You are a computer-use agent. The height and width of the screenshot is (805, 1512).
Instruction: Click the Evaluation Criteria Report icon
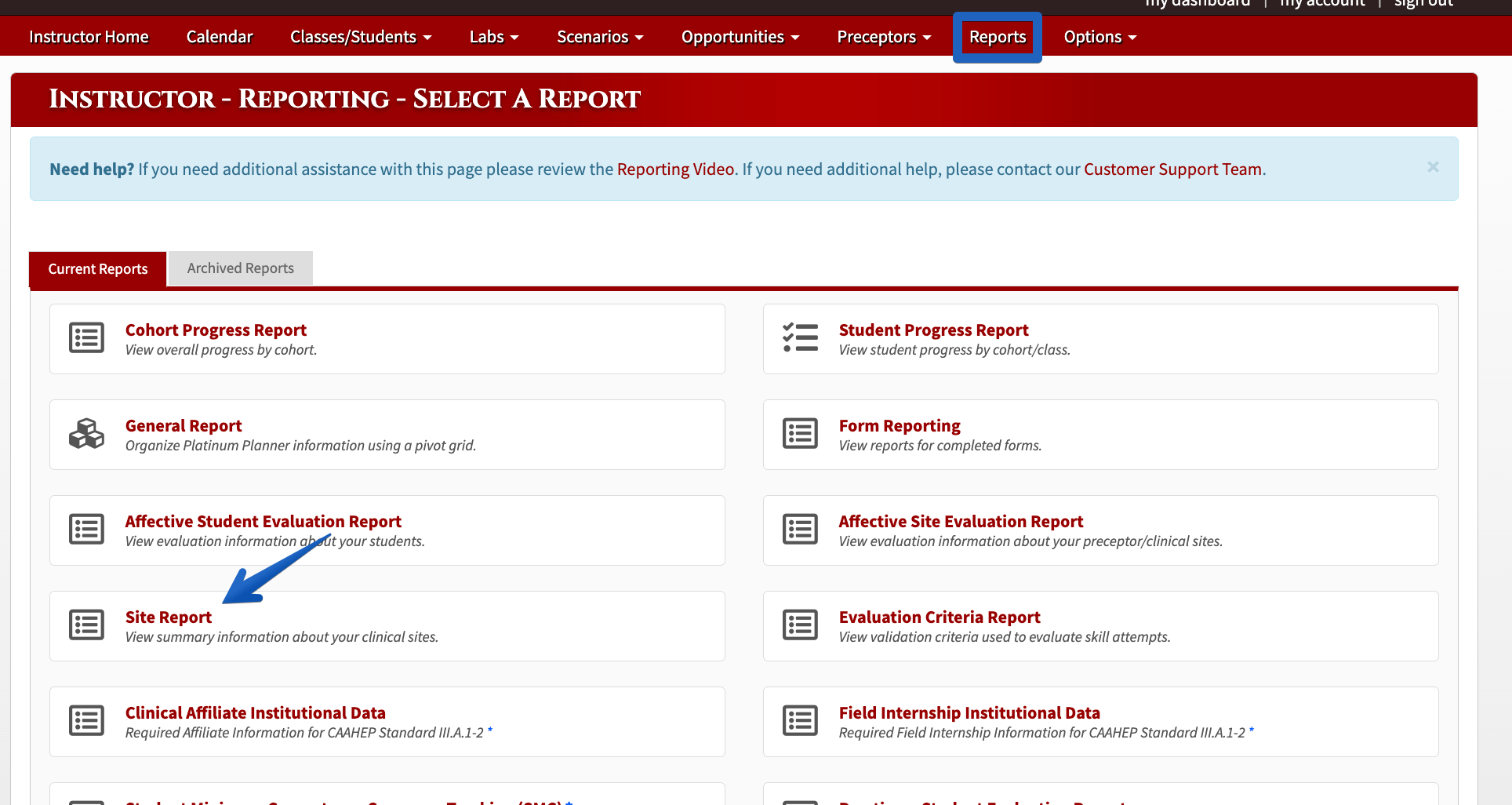(800, 625)
